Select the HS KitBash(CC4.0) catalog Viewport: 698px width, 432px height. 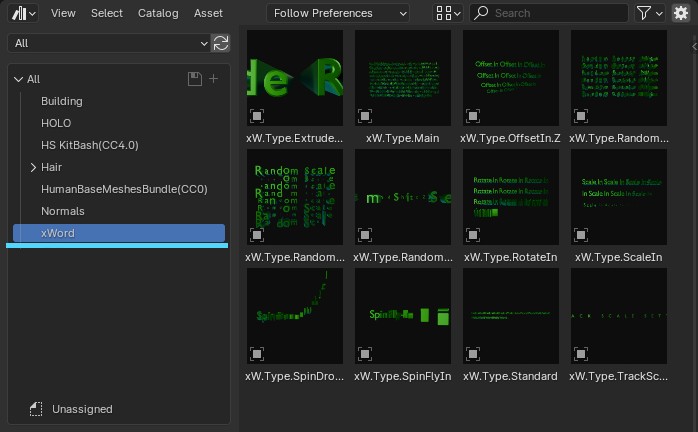click(89, 145)
